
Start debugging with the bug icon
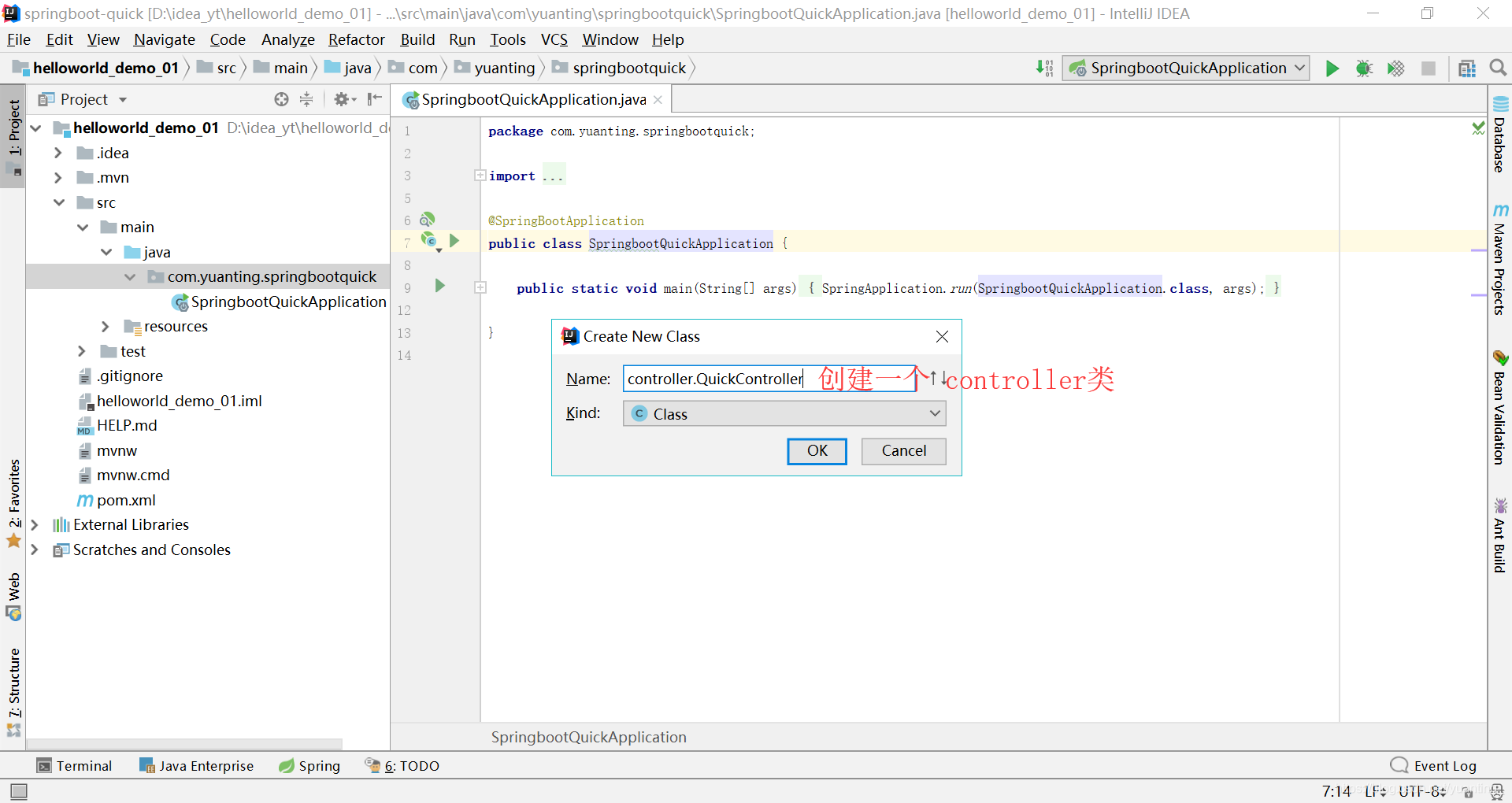point(1364,68)
